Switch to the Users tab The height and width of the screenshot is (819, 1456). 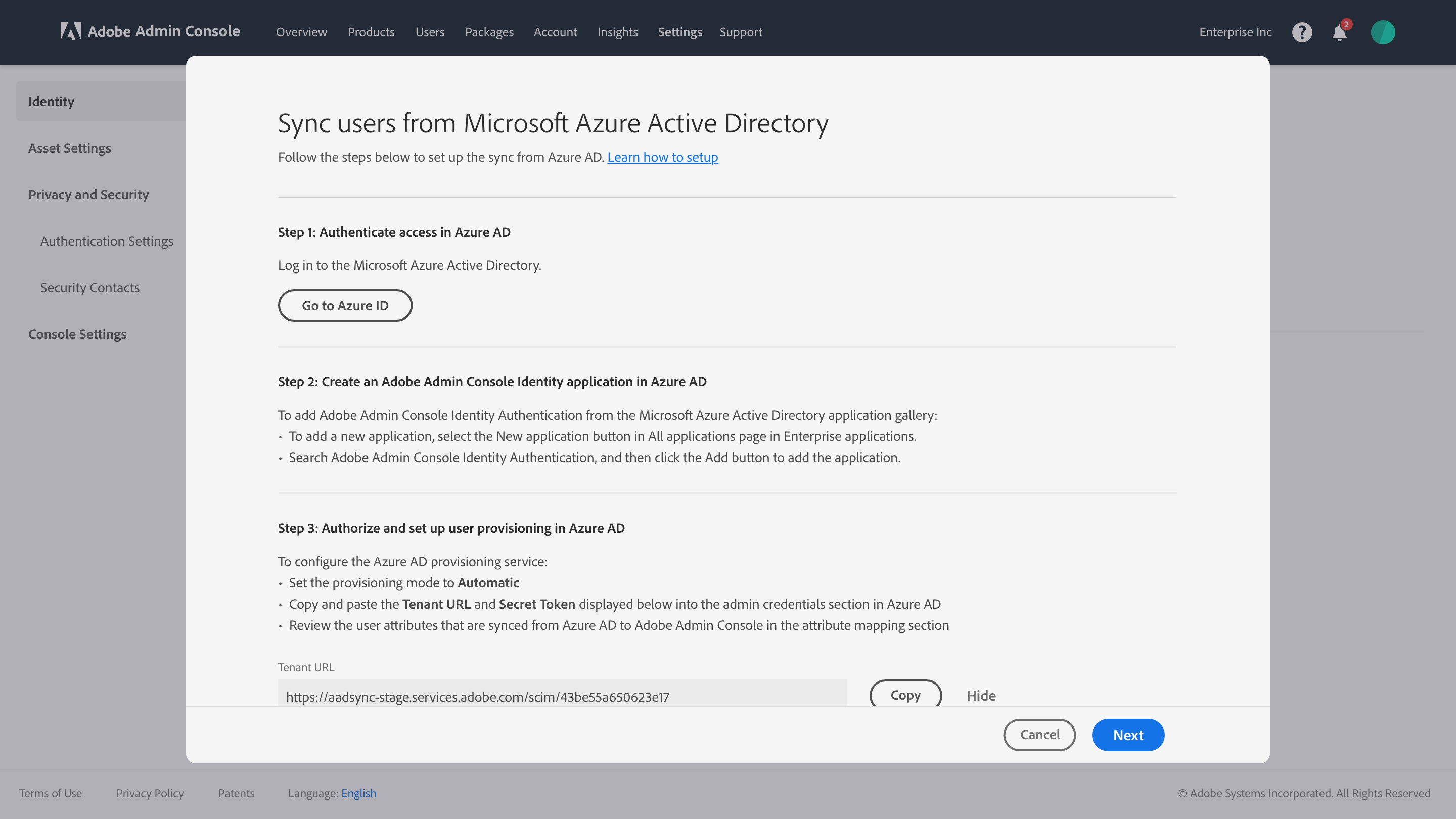[430, 32]
